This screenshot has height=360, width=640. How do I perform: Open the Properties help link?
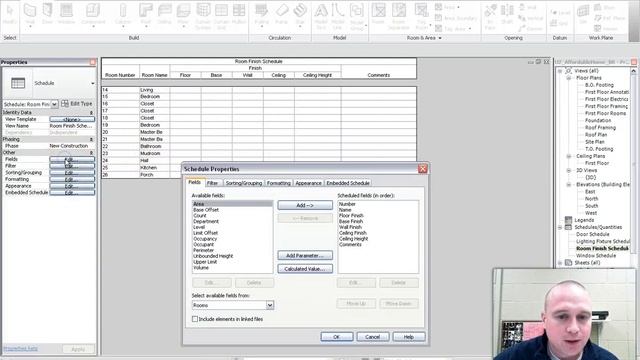(x=20, y=349)
